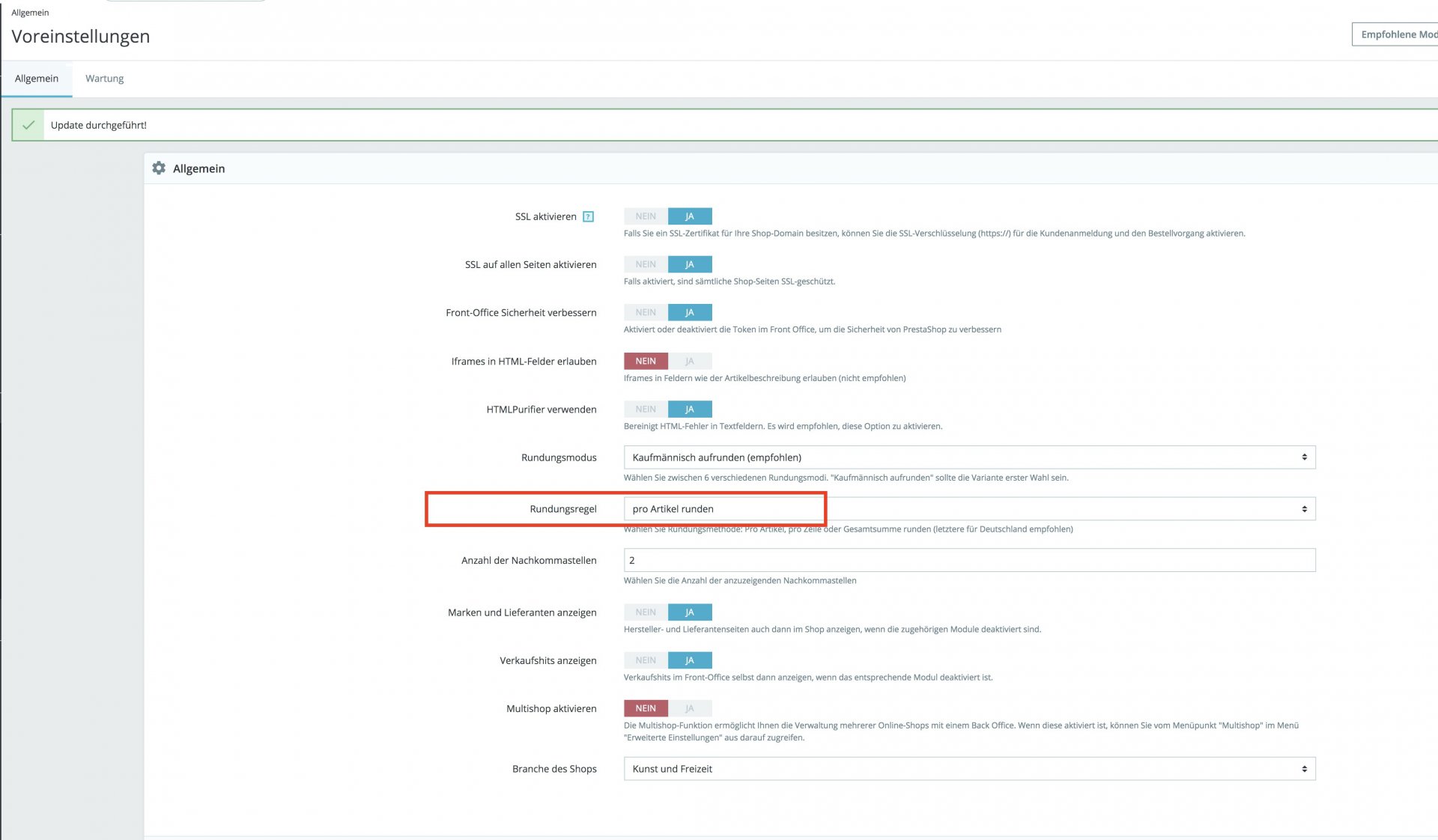Select the Allgemein tab
Screen dimensions: 1438x840
[36, 79]
